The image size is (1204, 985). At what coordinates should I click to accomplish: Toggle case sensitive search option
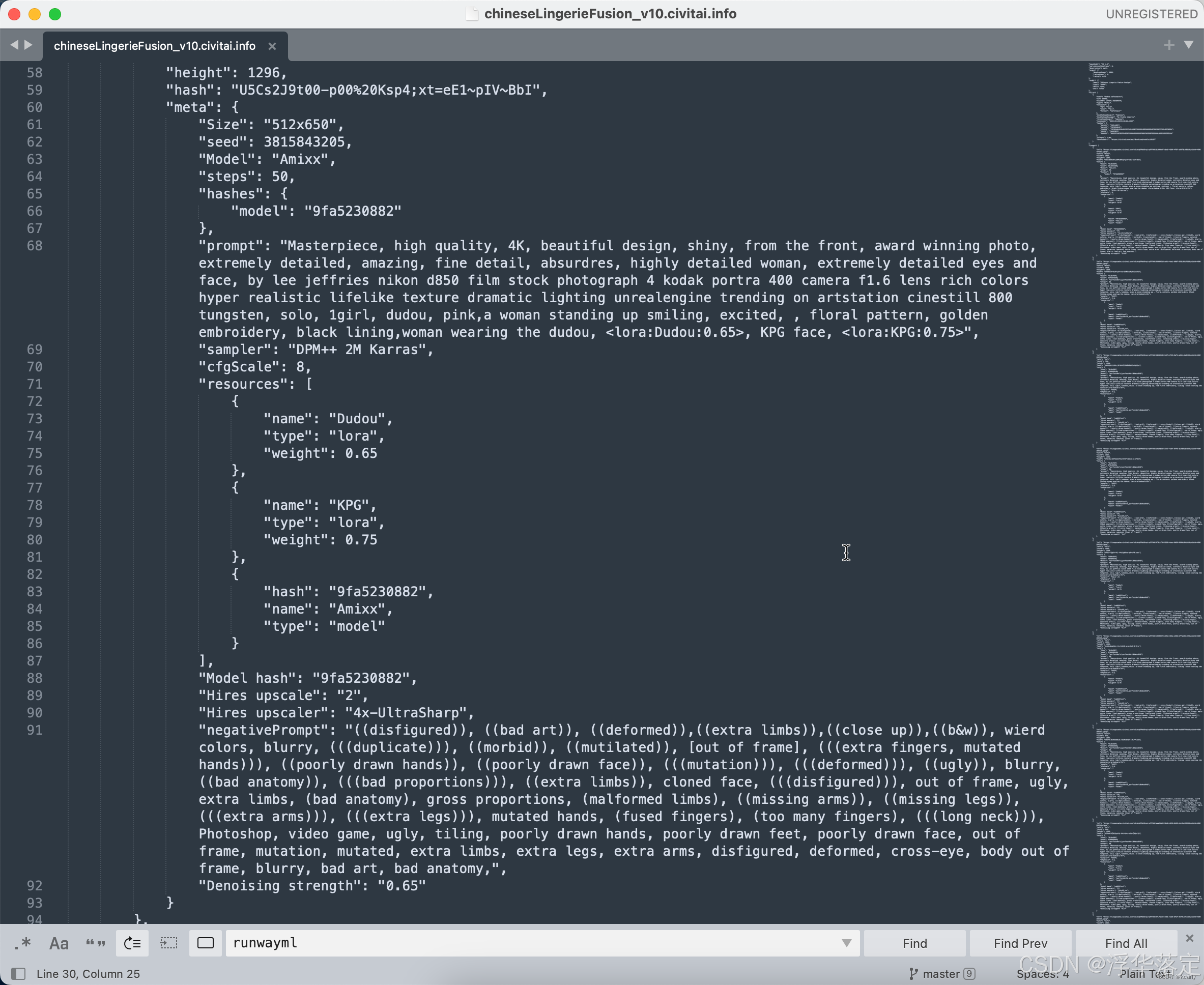pos(59,943)
